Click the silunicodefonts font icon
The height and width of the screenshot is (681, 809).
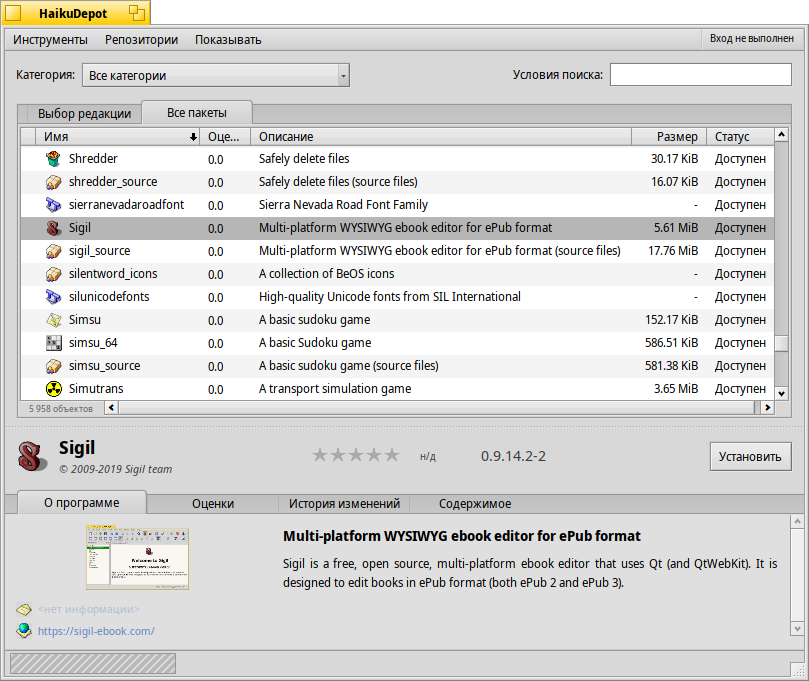pyautogui.click(x=53, y=297)
